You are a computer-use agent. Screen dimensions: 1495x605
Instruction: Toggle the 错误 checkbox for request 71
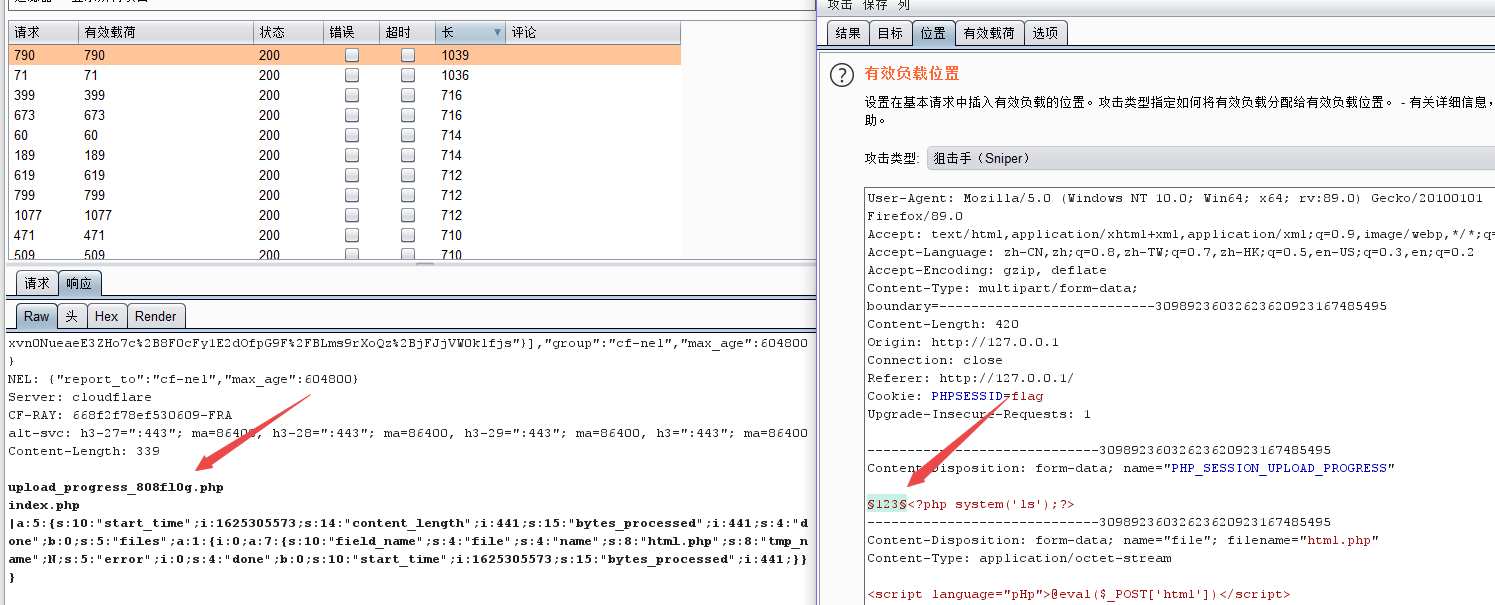coord(352,75)
